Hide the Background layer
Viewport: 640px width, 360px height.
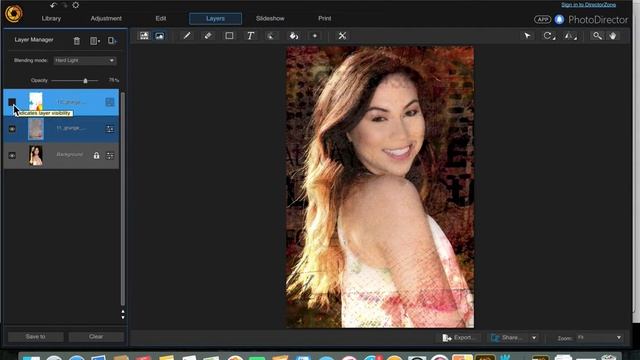tap(12, 155)
